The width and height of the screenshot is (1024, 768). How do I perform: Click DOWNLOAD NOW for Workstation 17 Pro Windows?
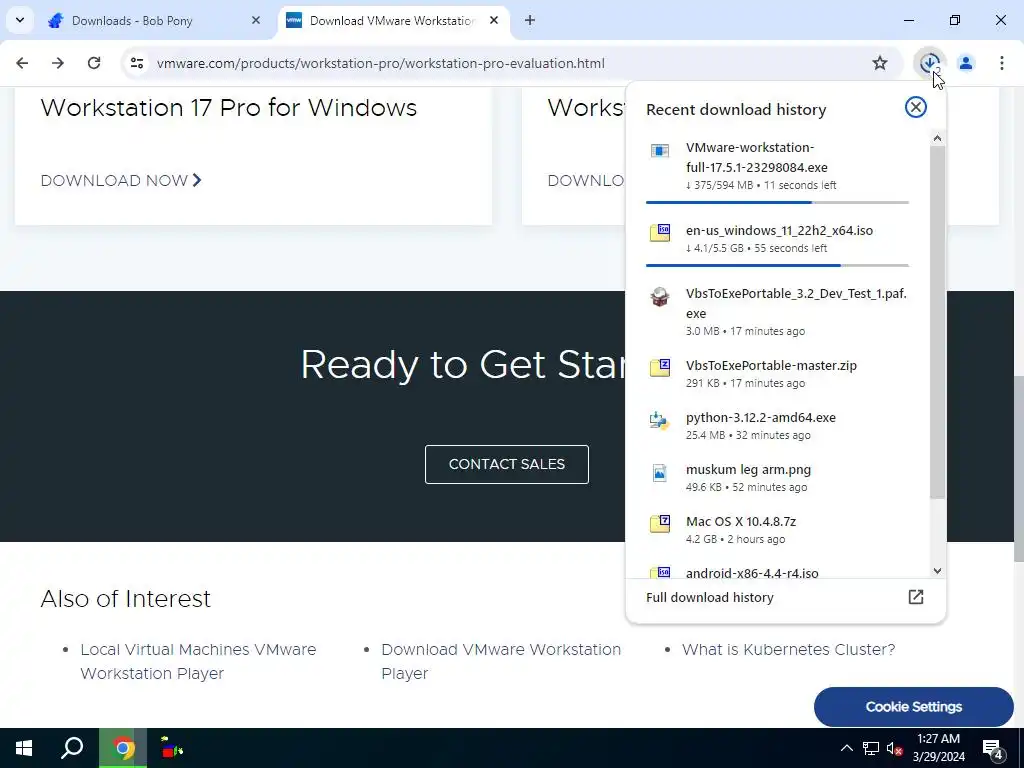tap(121, 180)
